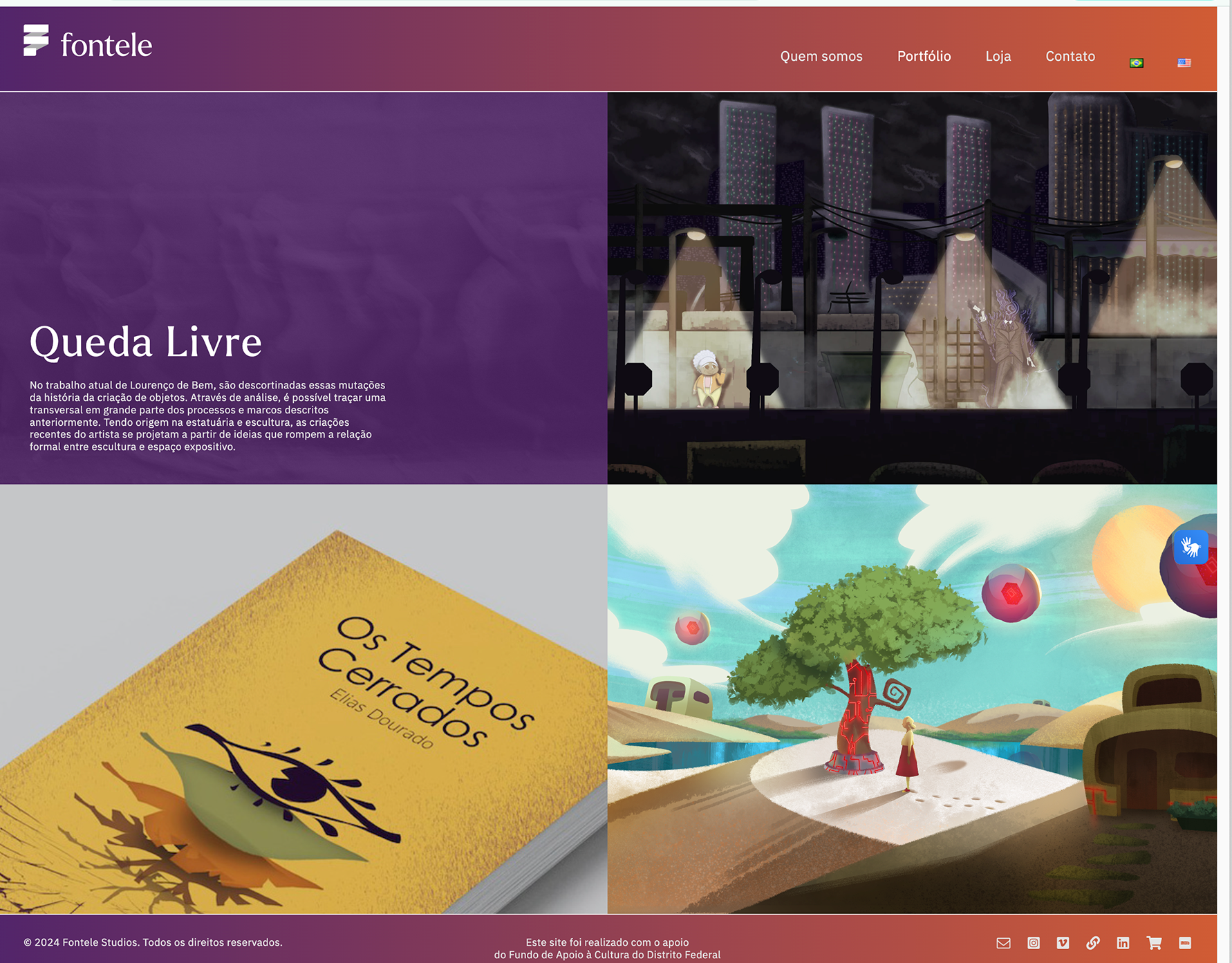
Task: Open the Queda Livre project title
Action: (146, 342)
